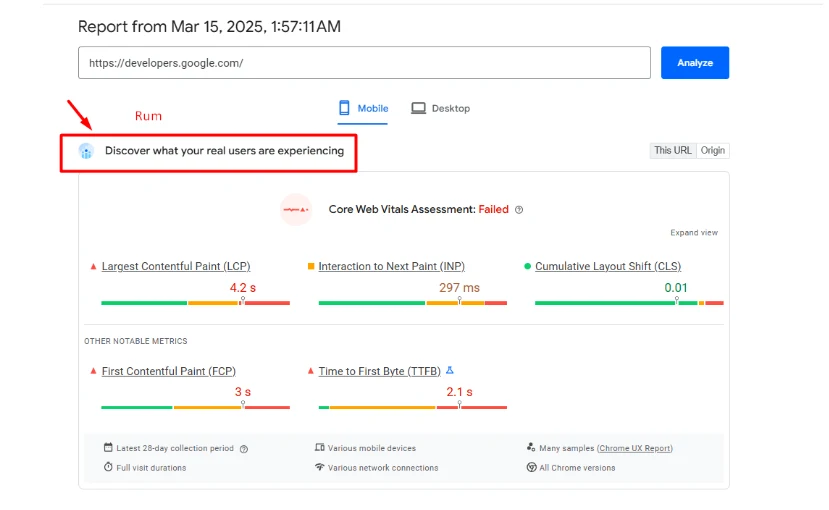Click the 2.1 s TTFB value
The height and width of the screenshot is (510, 829).
pos(459,392)
